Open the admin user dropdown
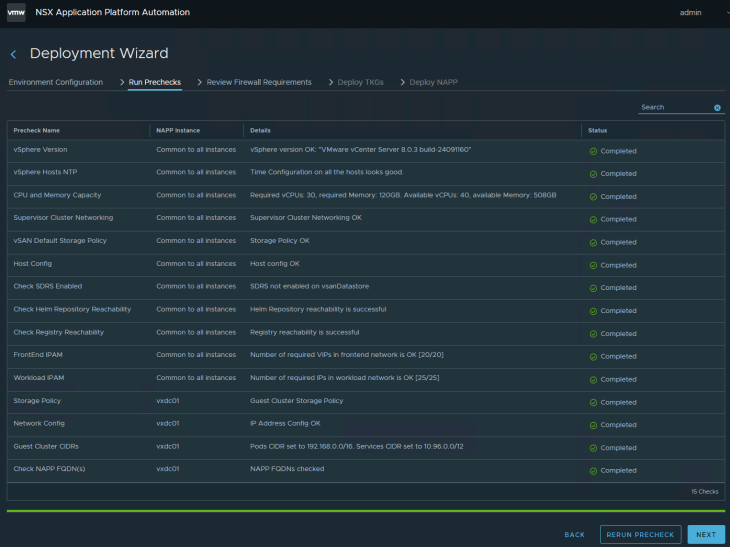The width and height of the screenshot is (730, 547). tap(697, 13)
